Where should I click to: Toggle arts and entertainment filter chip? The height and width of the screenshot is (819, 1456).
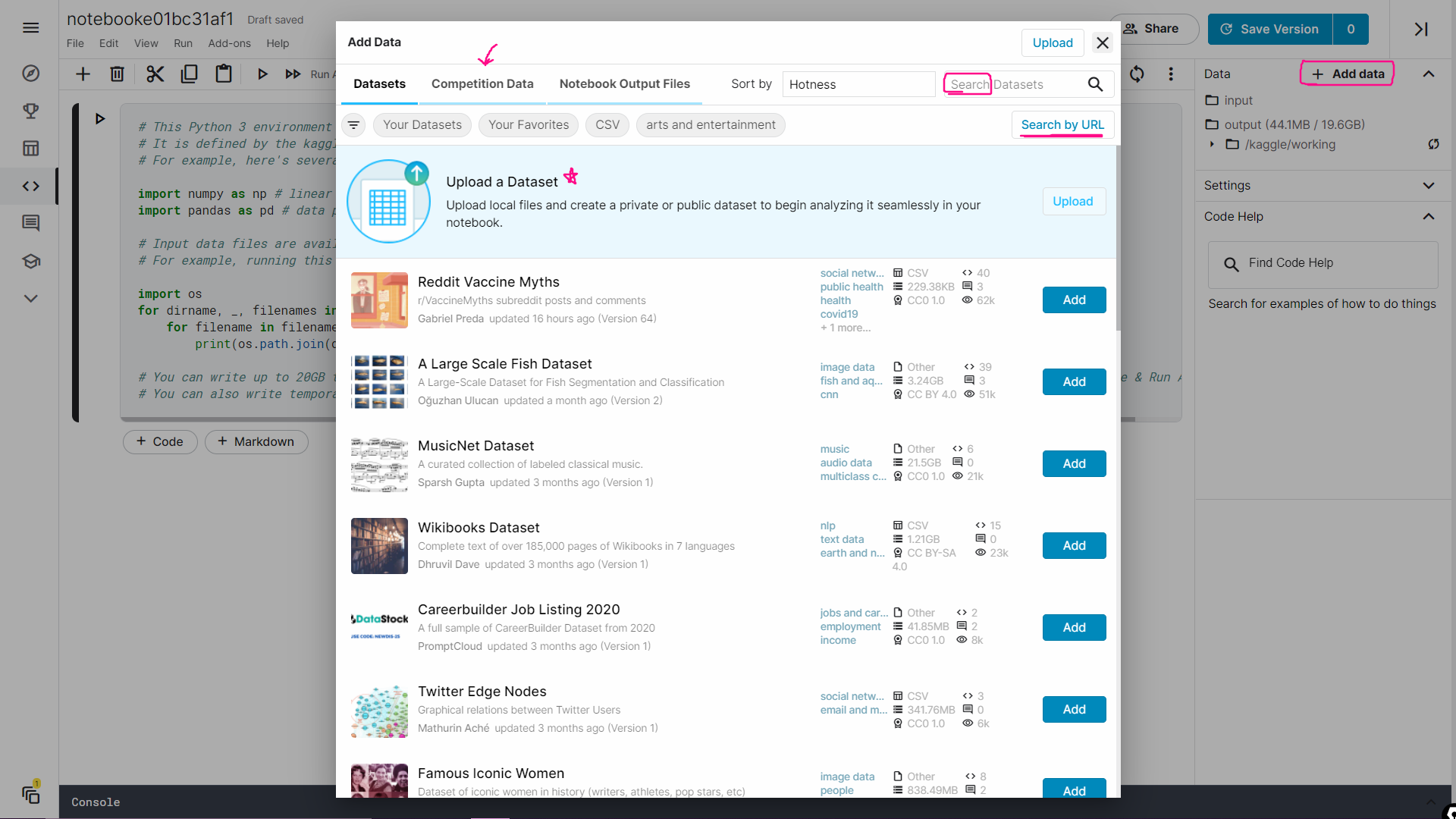711,125
